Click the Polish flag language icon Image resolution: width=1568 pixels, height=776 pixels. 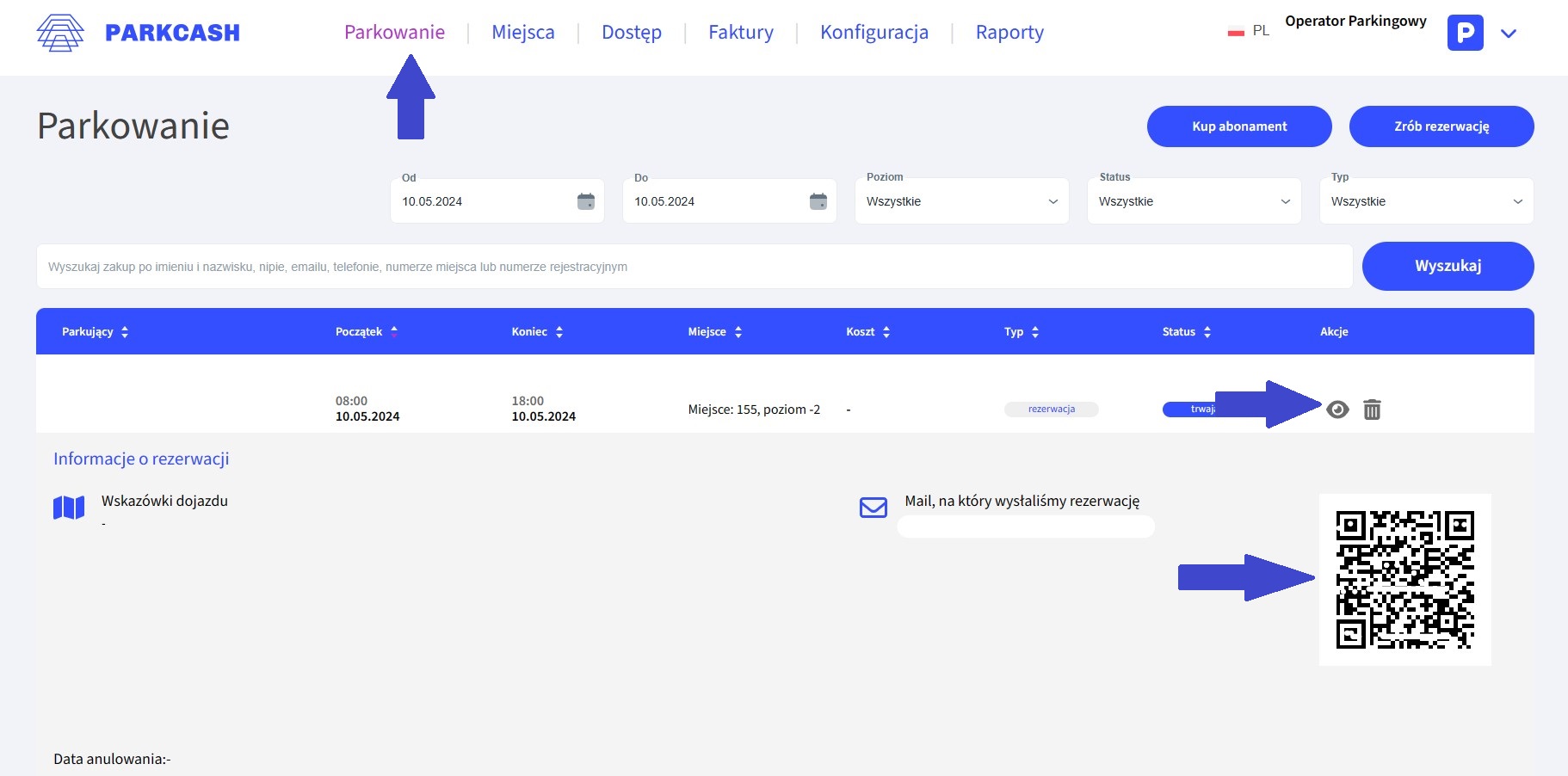[1236, 32]
